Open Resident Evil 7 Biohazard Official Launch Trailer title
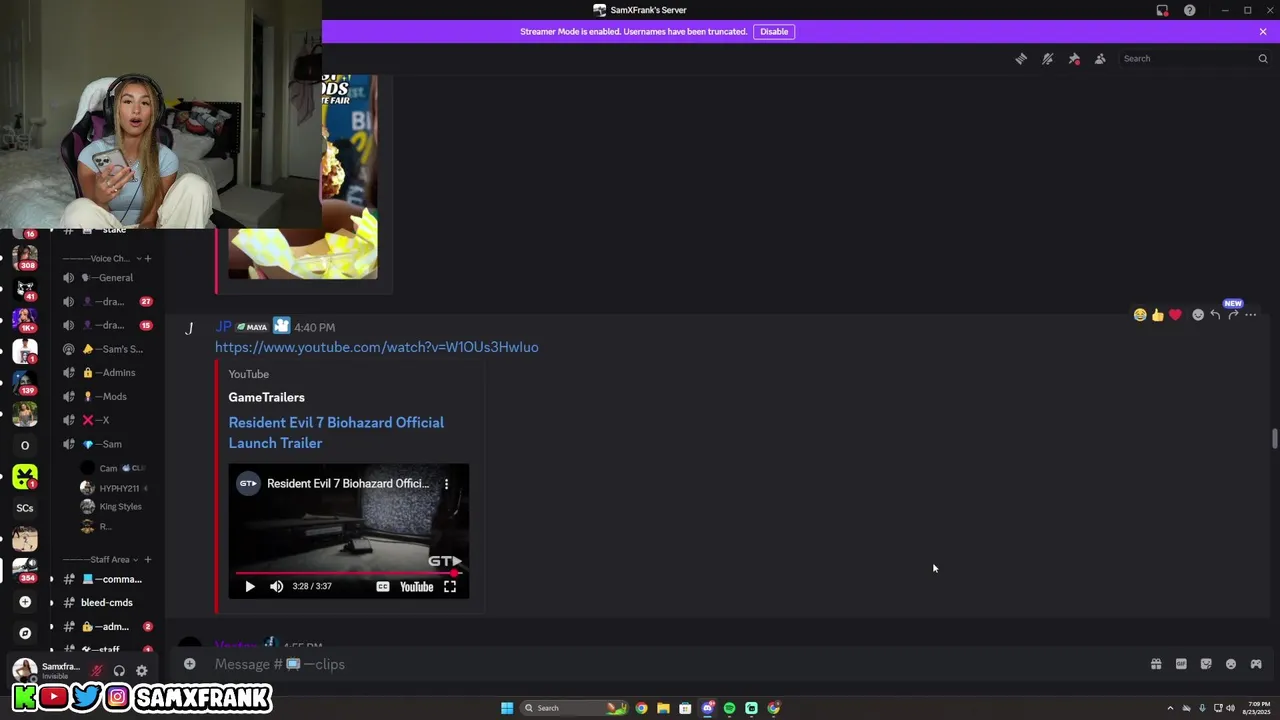Screen dimensions: 1280x720 (x=336, y=433)
